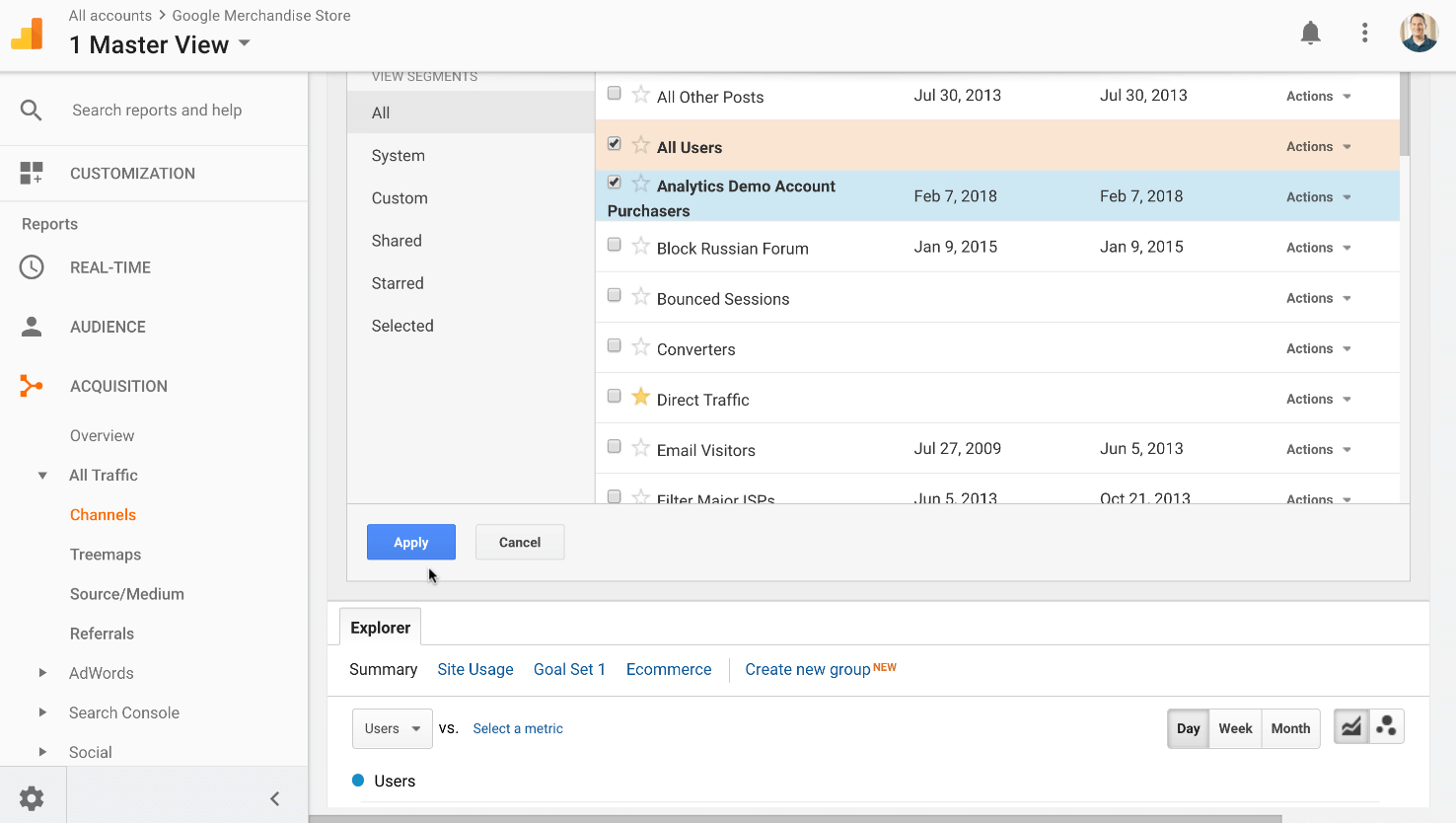Open the three-dot more options menu
1456x823 pixels.
click(1364, 34)
